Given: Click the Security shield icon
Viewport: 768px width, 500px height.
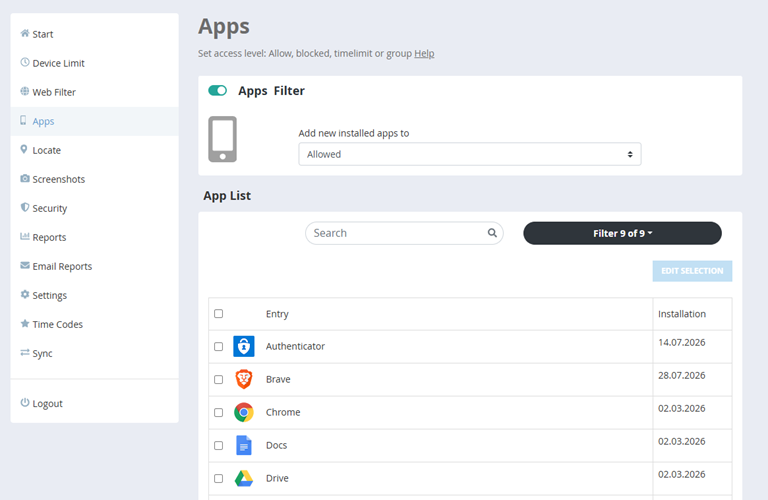Looking at the screenshot, I should click(x=24, y=207).
